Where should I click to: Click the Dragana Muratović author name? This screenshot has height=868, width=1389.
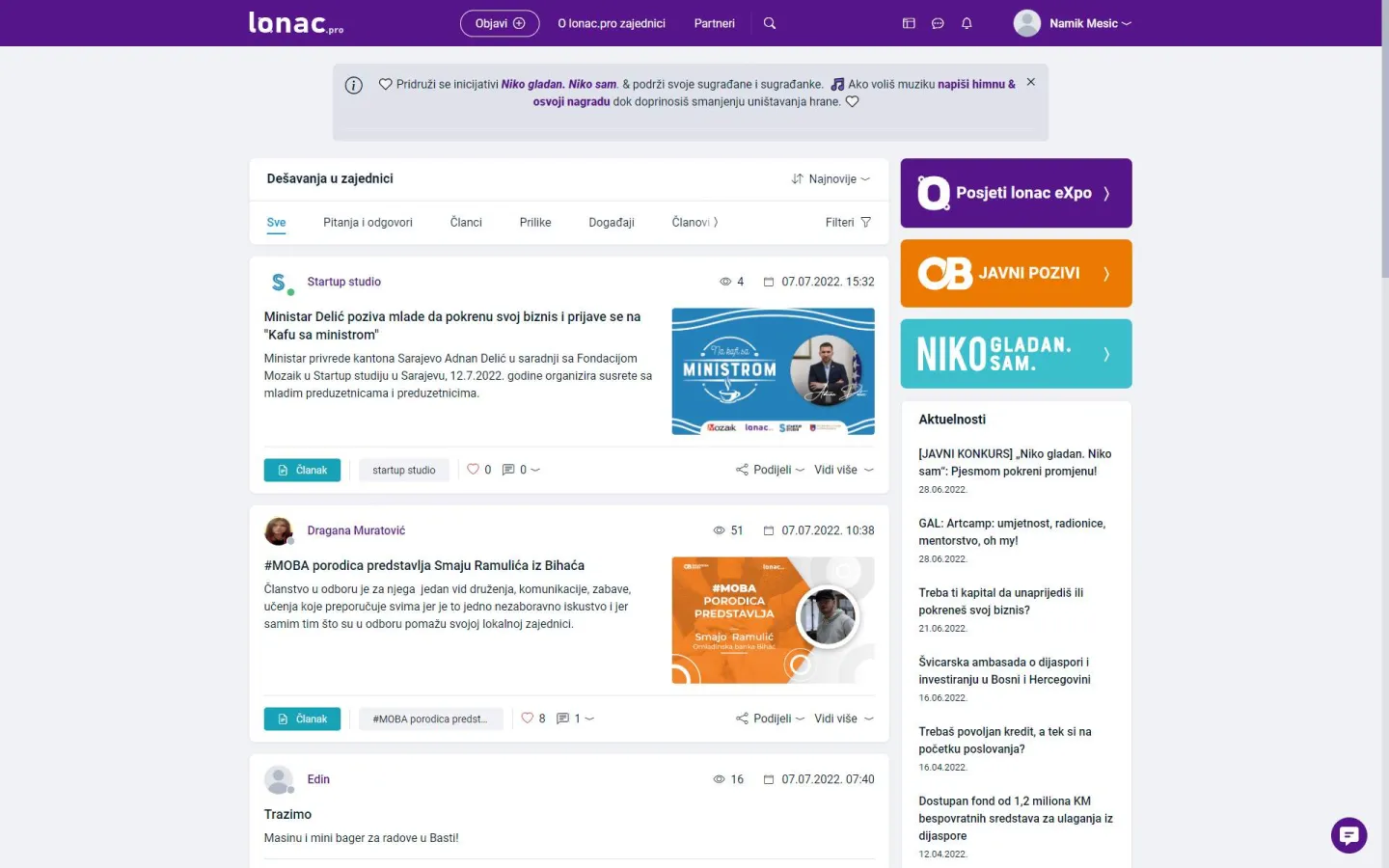pos(356,530)
